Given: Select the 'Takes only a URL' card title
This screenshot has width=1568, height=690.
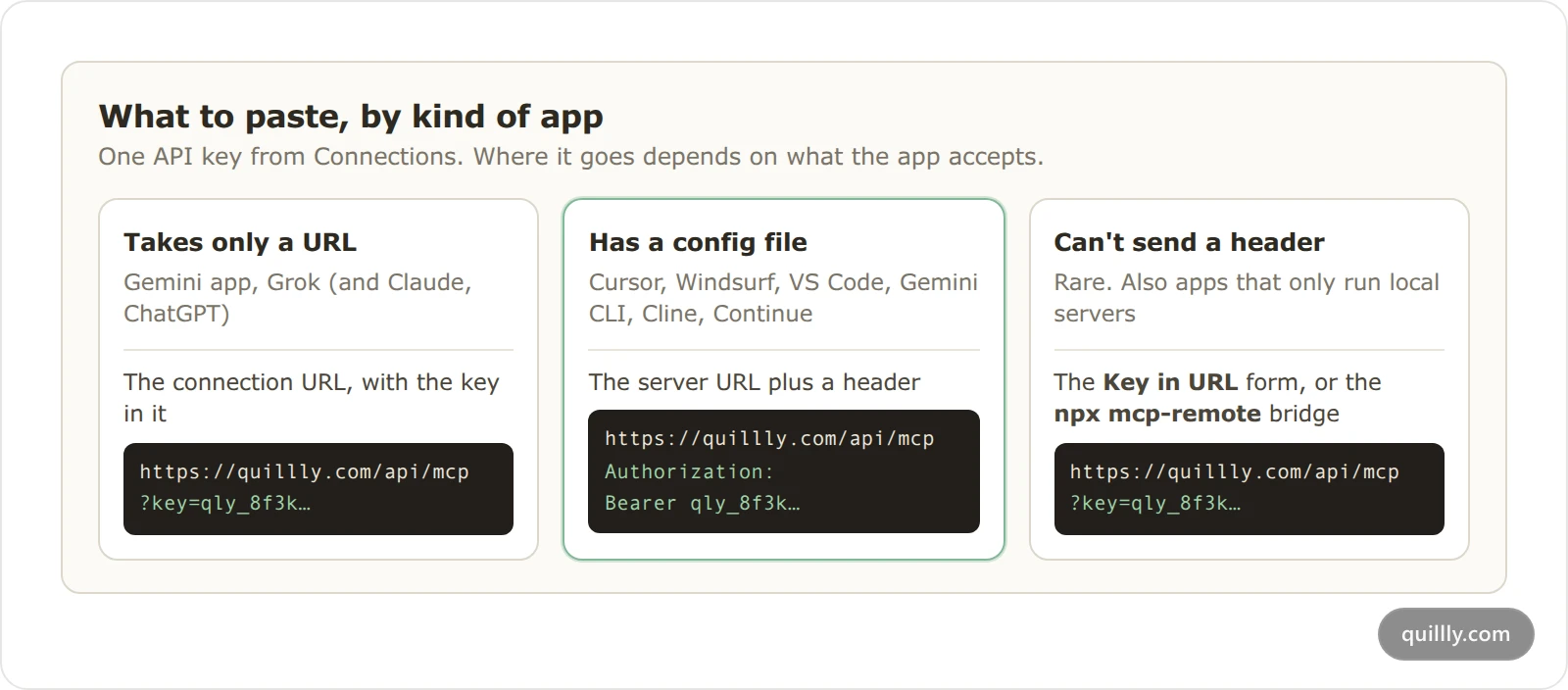Looking at the screenshot, I should click(240, 242).
